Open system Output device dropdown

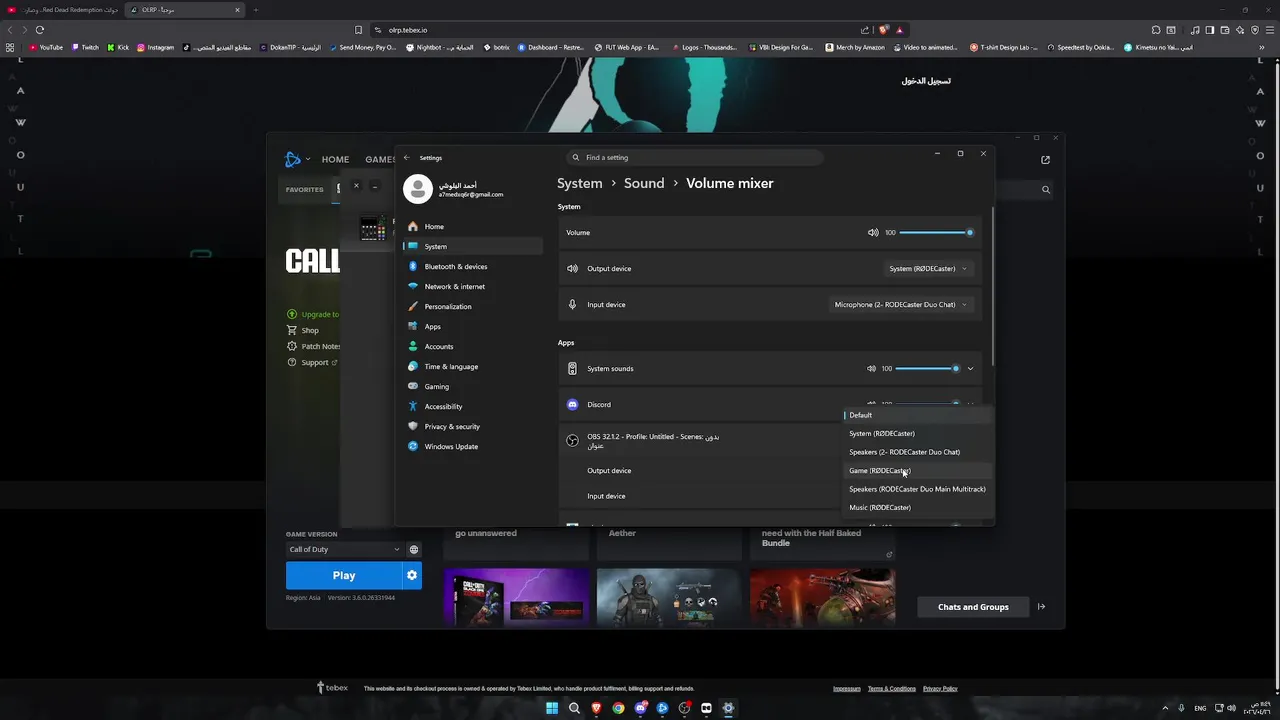pos(928,268)
